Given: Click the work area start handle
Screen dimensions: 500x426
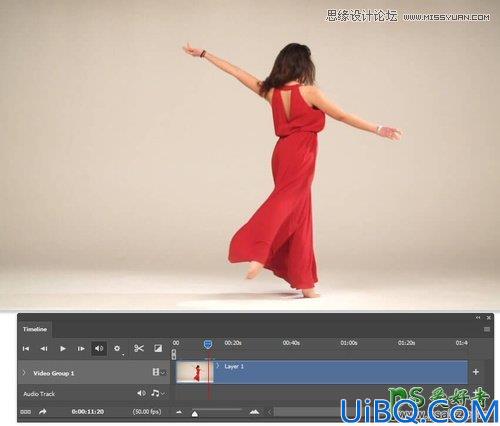Looking at the screenshot, I should click(174, 354).
